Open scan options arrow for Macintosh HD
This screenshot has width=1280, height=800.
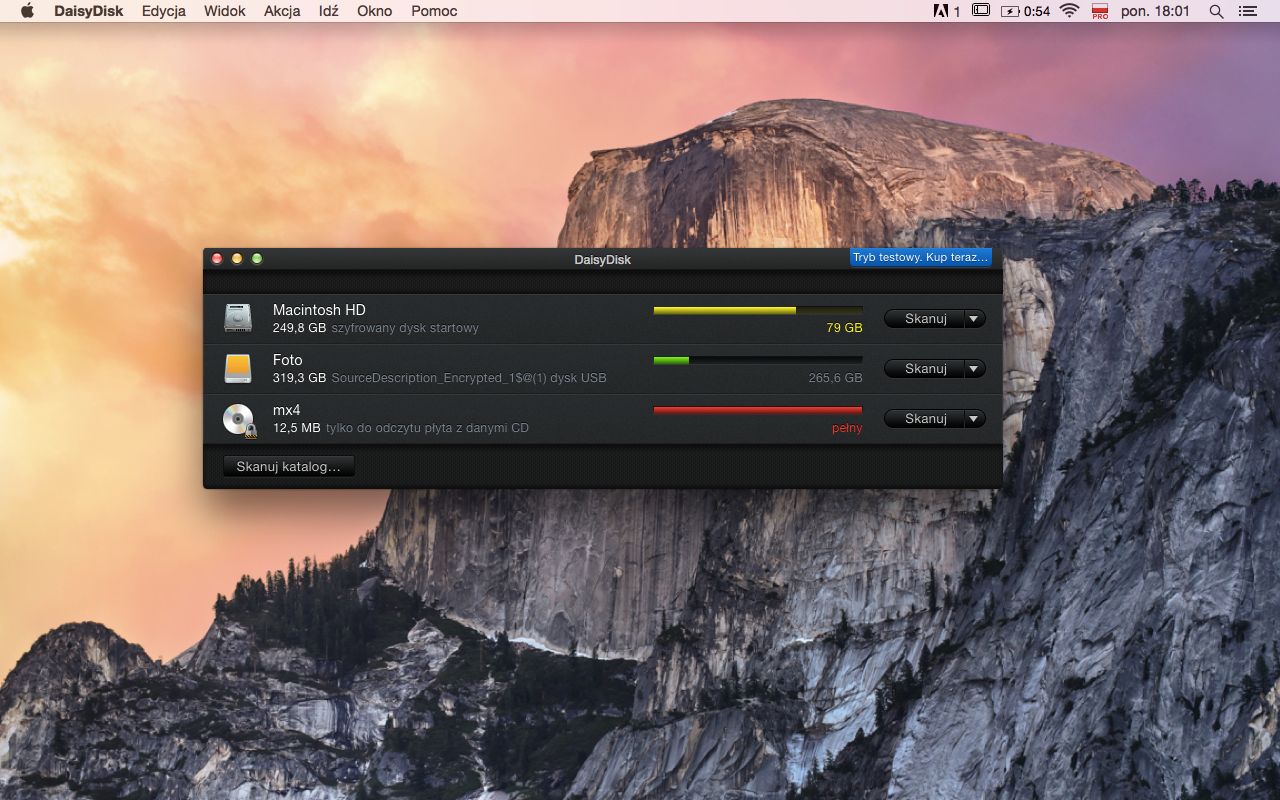coord(974,318)
